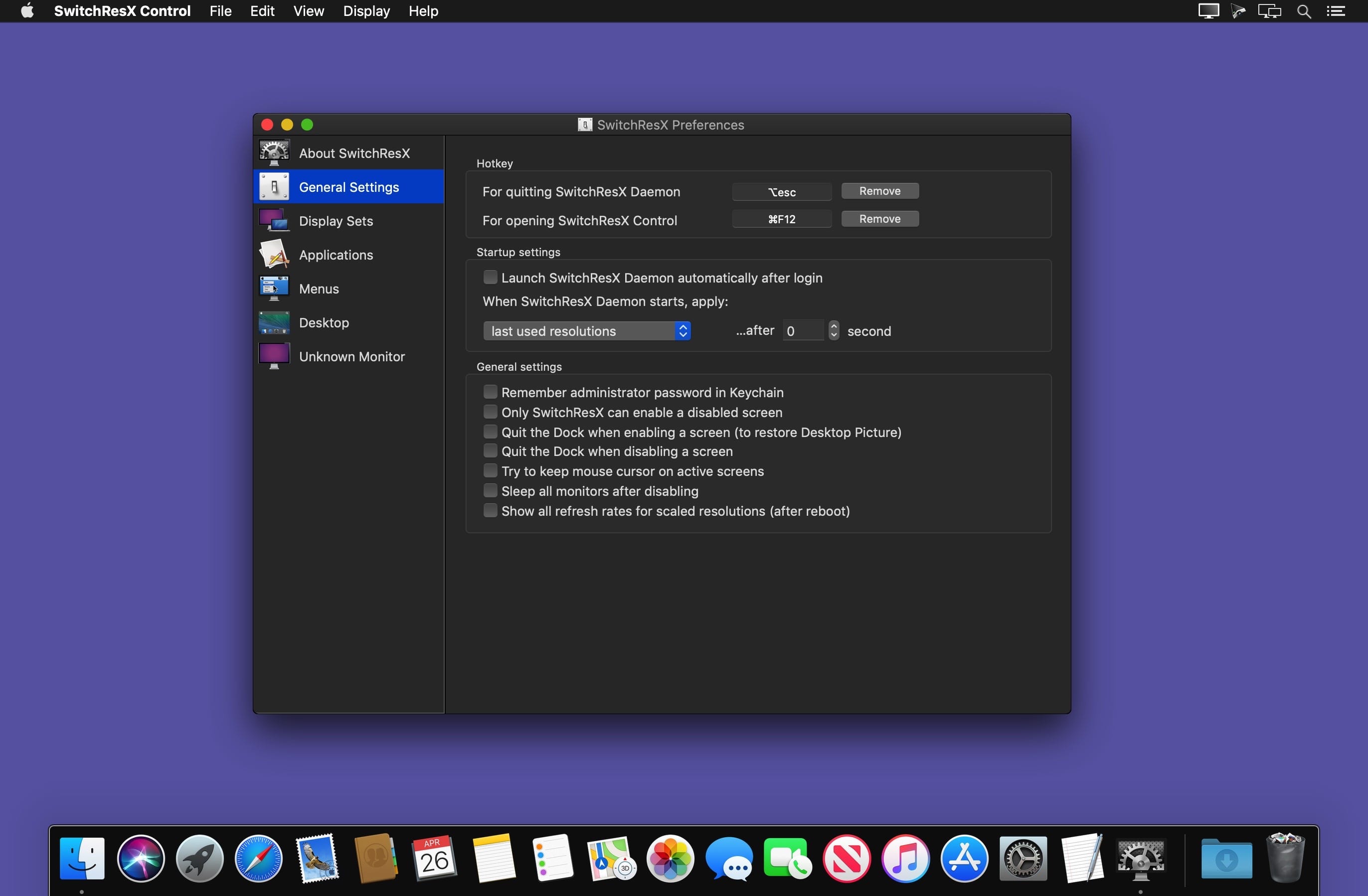Viewport: 1368px width, 896px height.
Task: Check Remember administrator password in Keychain
Action: [x=490, y=392]
